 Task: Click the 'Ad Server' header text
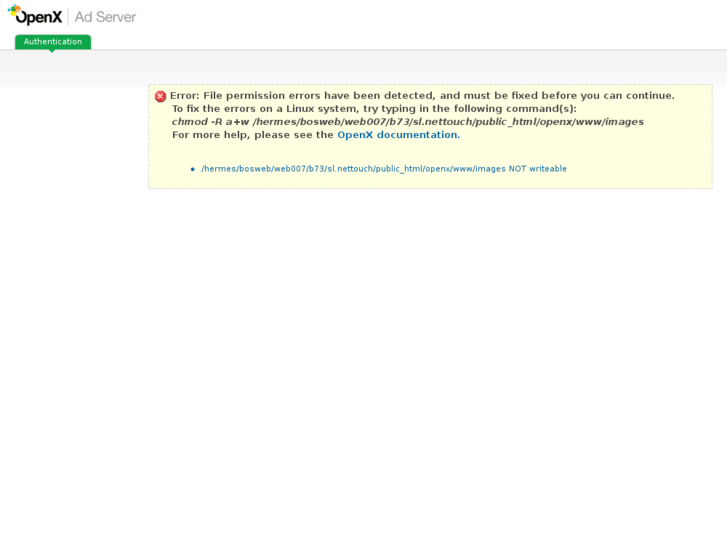tap(105, 17)
